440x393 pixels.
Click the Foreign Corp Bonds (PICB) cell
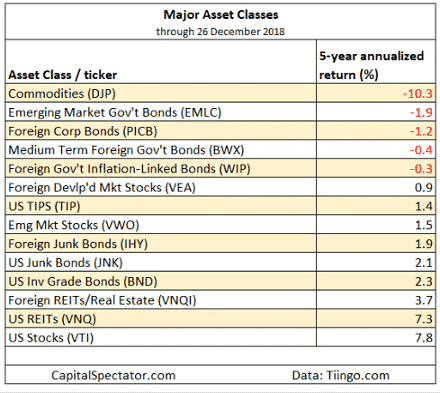tap(161, 131)
